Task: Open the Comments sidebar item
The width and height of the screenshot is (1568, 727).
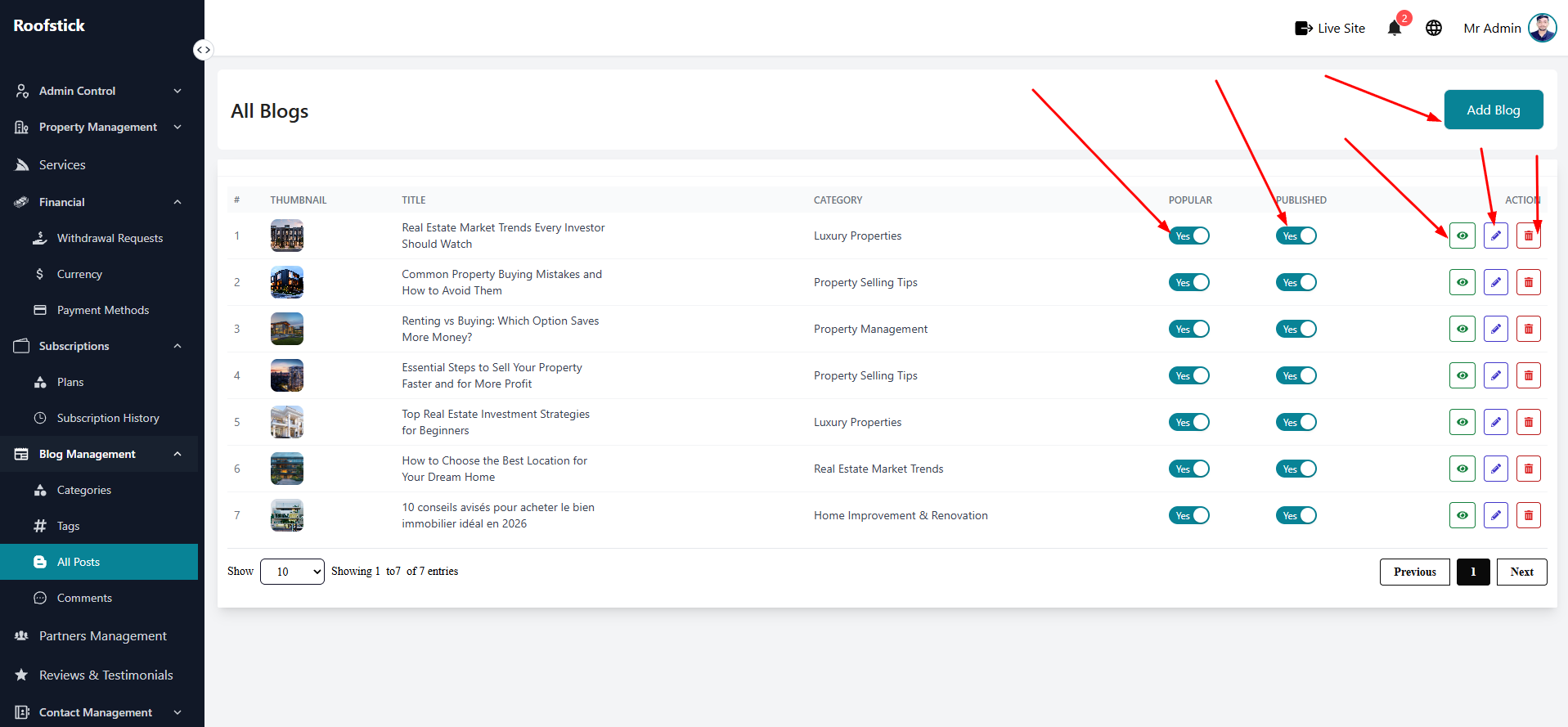Action: [99, 598]
